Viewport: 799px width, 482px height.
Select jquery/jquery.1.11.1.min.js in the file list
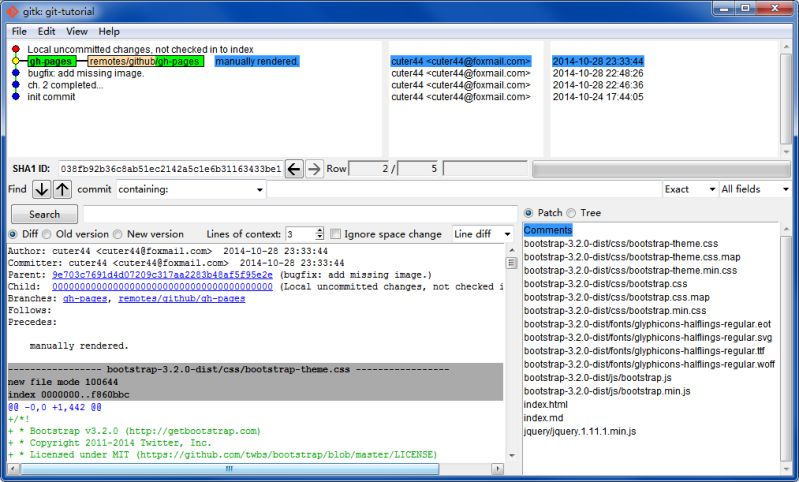tap(580, 431)
